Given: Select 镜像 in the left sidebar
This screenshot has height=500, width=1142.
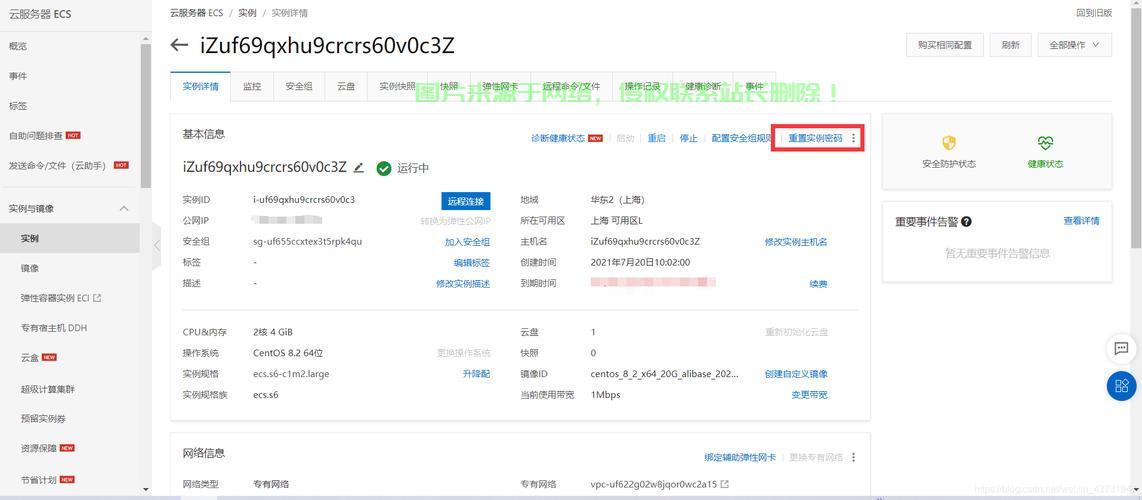Looking at the screenshot, I should pos(30,268).
